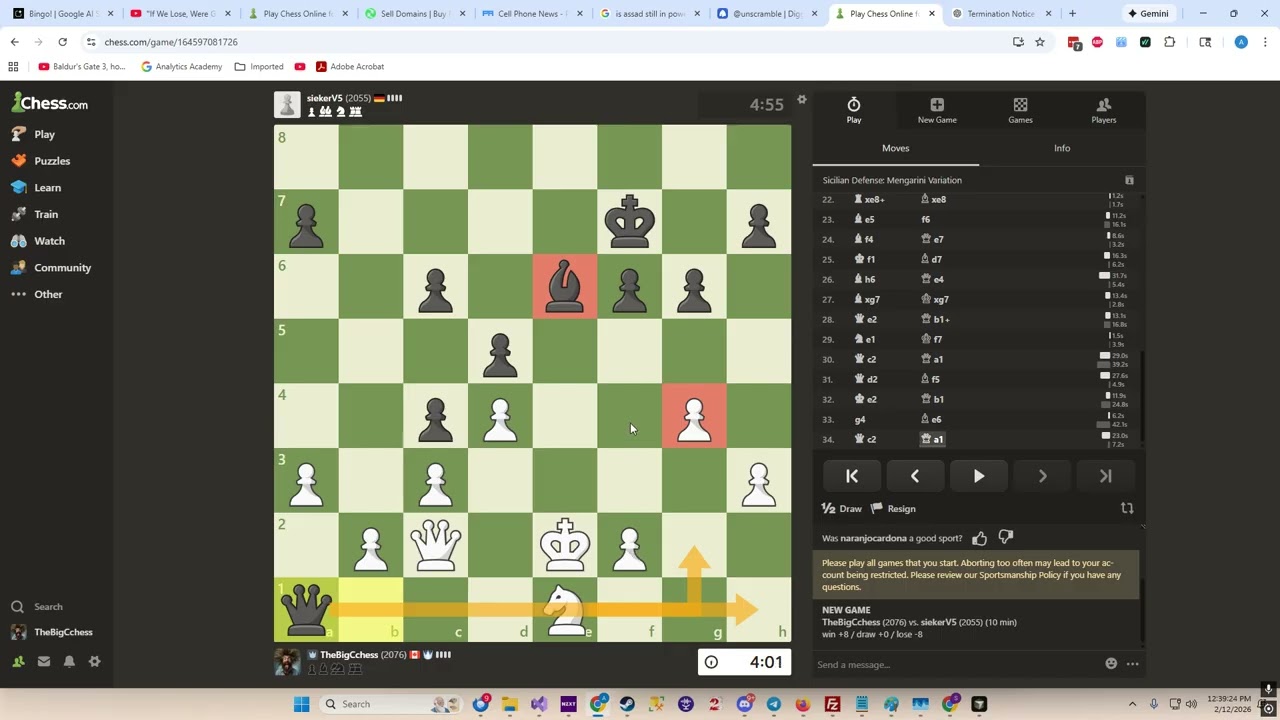Reload the browser page
The height and width of the screenshot is (720, 1280).
tap(62, 42)
